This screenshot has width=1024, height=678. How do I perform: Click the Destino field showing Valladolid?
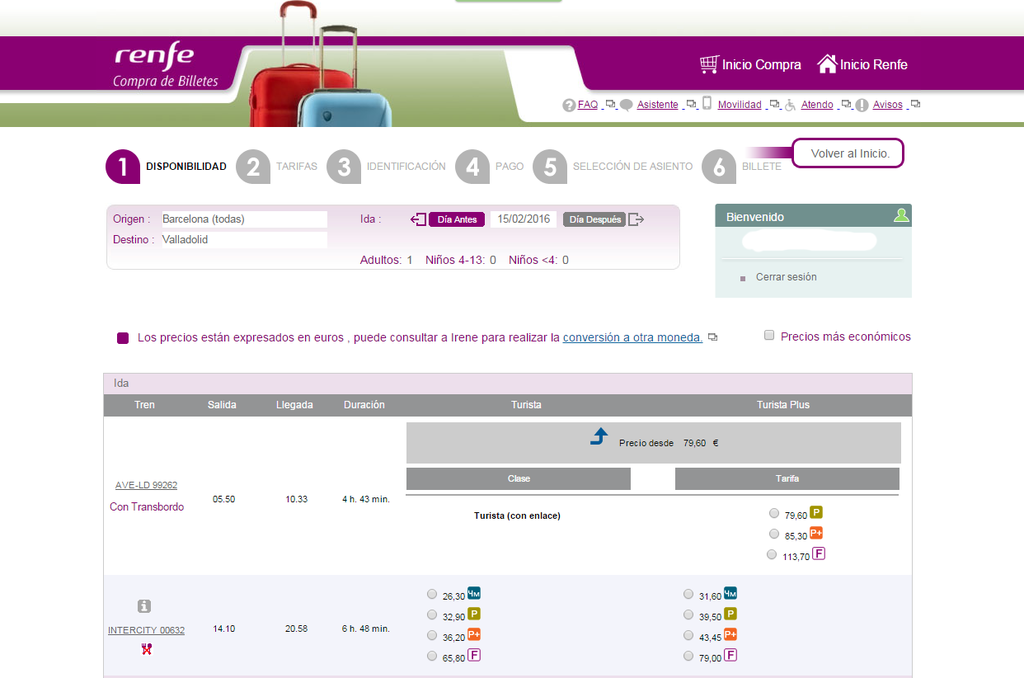click(244, 240)
